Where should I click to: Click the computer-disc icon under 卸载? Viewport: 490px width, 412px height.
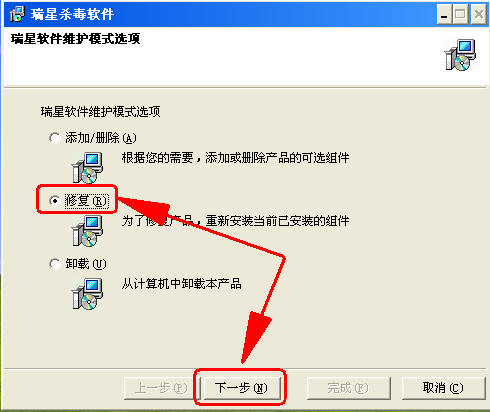point(88,294)
